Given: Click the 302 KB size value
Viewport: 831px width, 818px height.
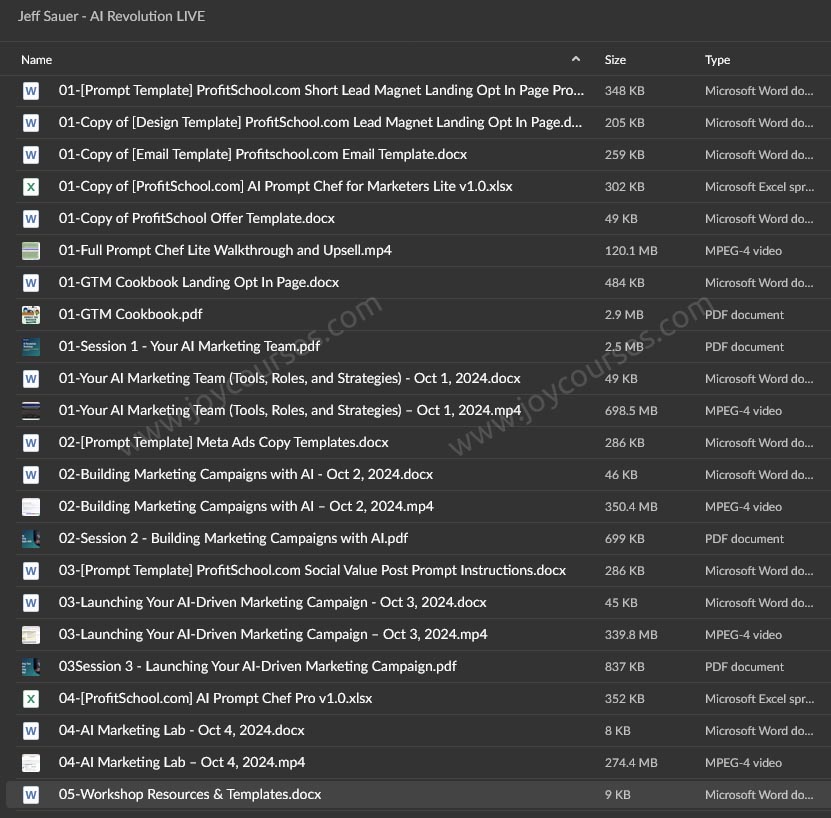Looking at the screenshot, I should click(x=625, y=187).
